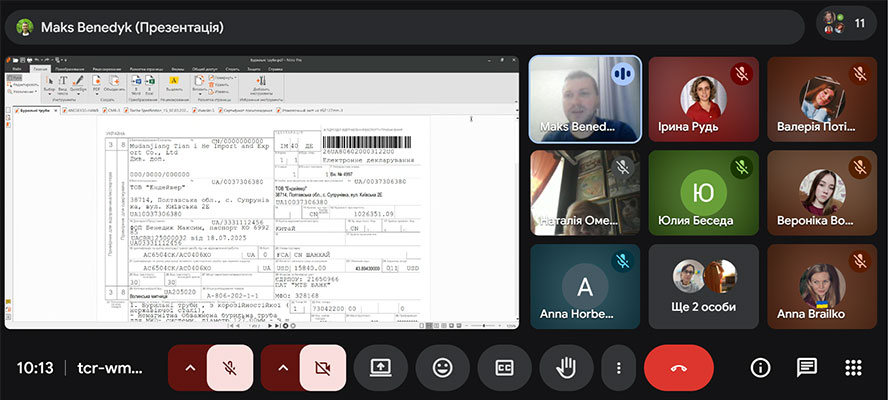Click the Maks Benedyk (Презентація) header bar
This screenshot has height=400, width=890.
404,27
